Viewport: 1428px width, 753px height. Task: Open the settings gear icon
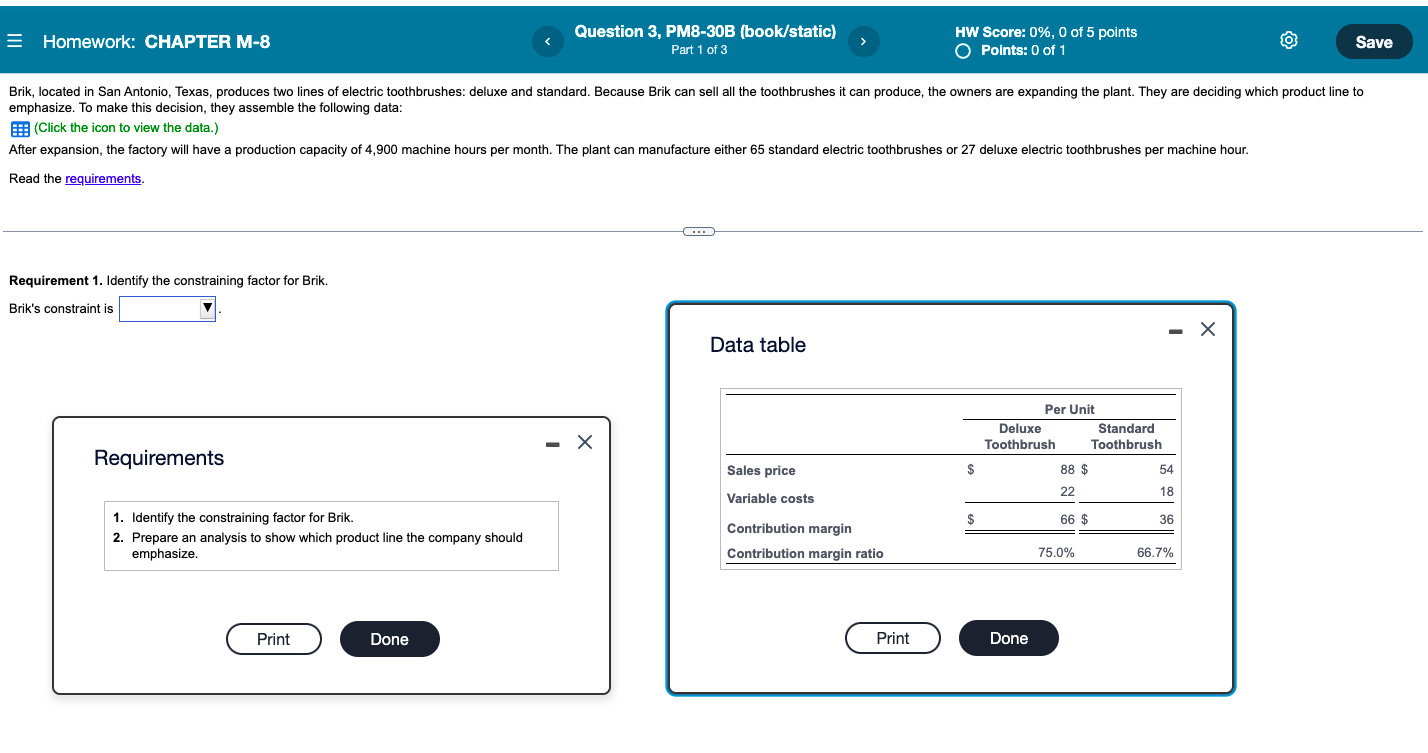pos(1289,41)
